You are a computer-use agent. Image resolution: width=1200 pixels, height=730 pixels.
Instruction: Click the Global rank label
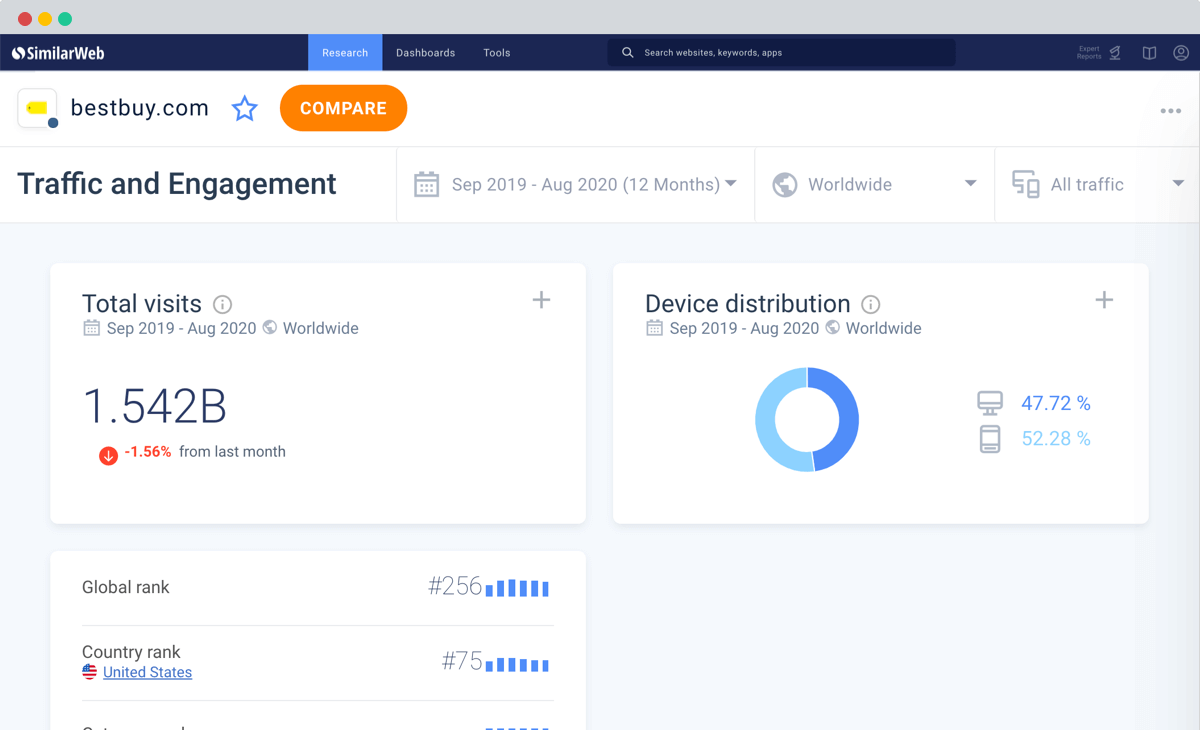(126, 587)
